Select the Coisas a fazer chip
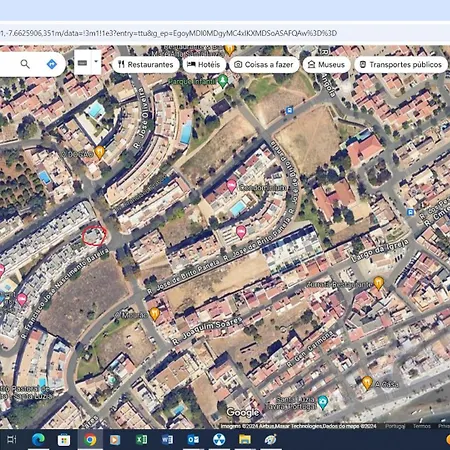 click(x=264, y=64)
